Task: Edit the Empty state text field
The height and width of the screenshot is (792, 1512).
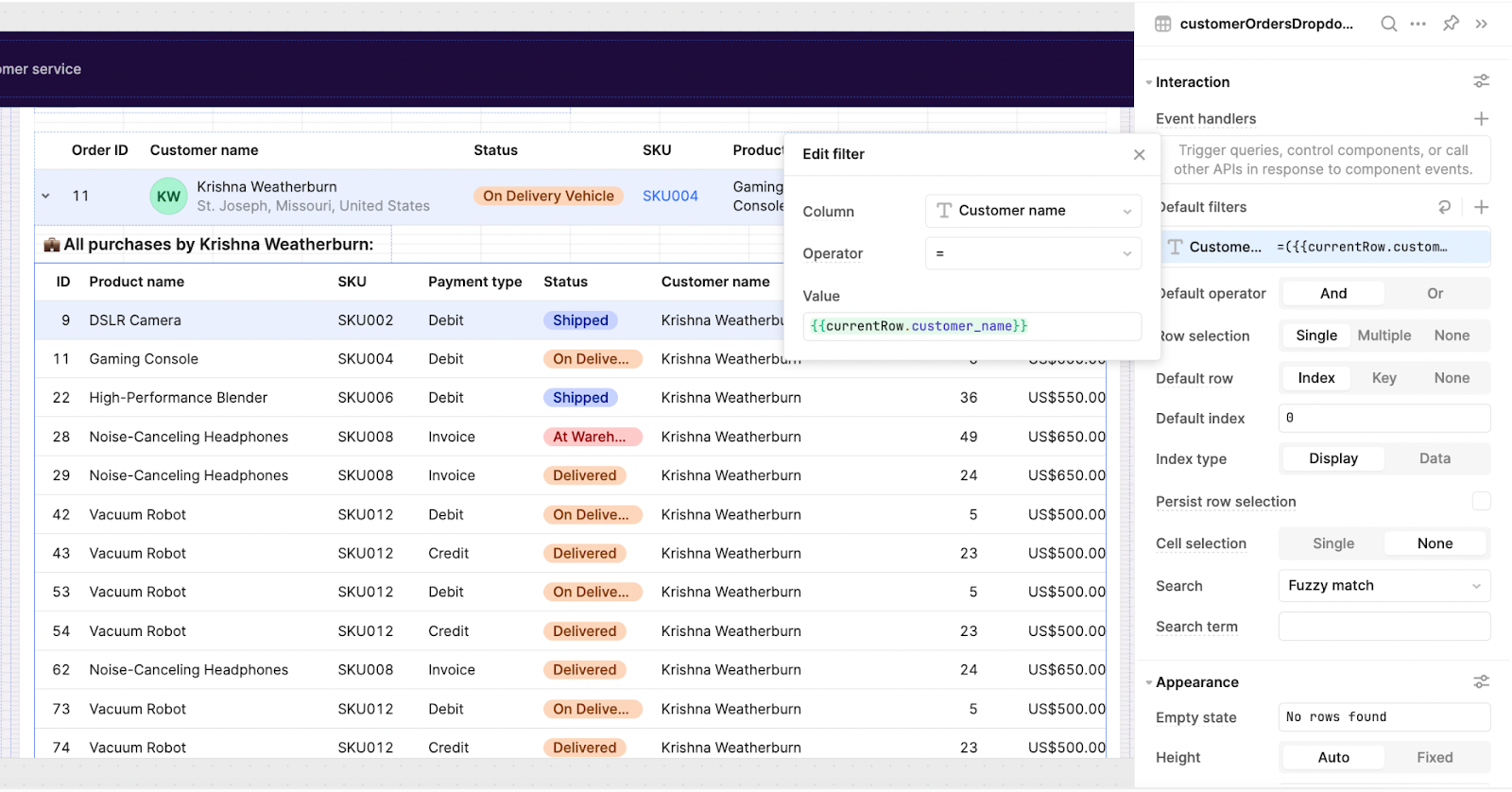Action: (1384, 717)
